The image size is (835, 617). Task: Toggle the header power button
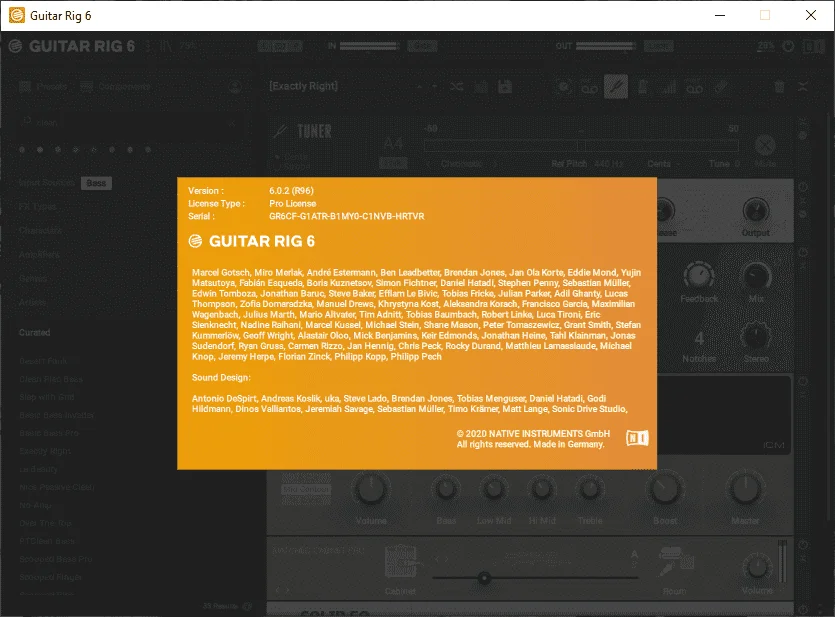point(788,46)
